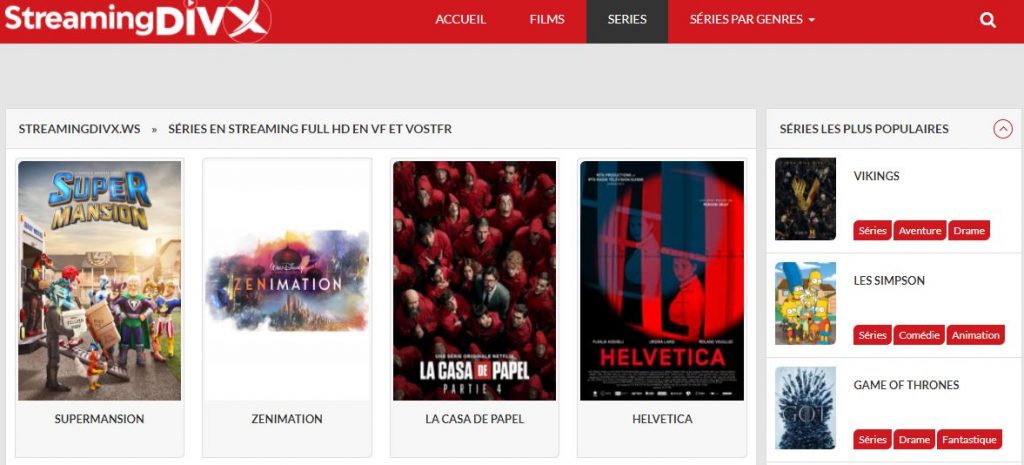
Task: Click the Game of Thrones sidebar thumbnail
Action: (x=805, y=407)
